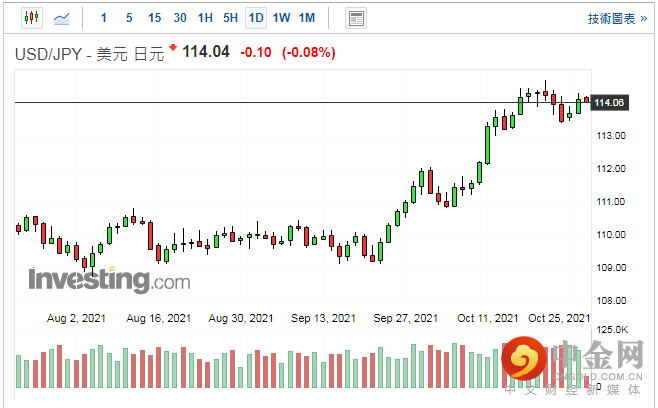
Task: Click the Sep 27, 2021 date marker
Action: coord(405,318)
